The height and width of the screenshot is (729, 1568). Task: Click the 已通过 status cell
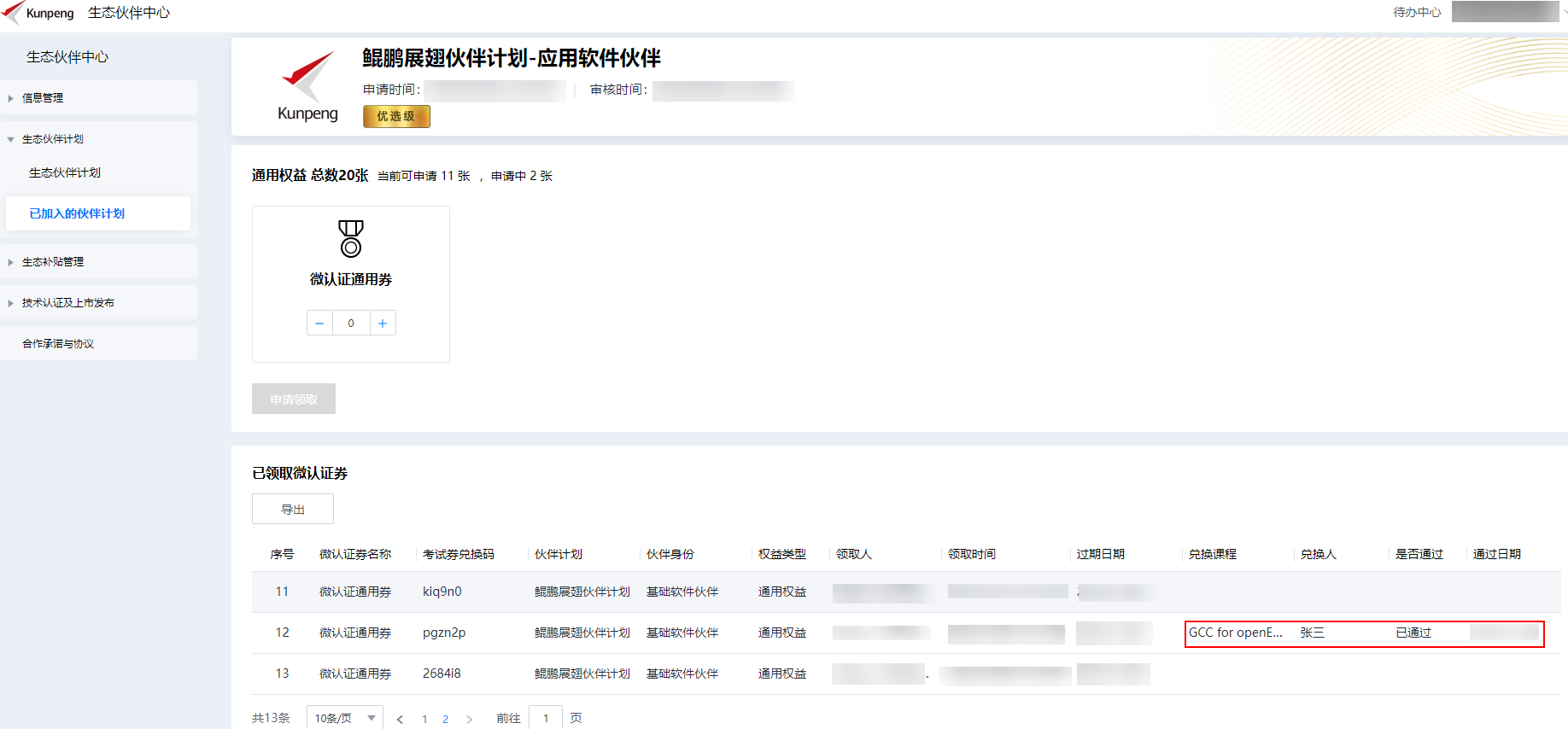(1413, 633)
